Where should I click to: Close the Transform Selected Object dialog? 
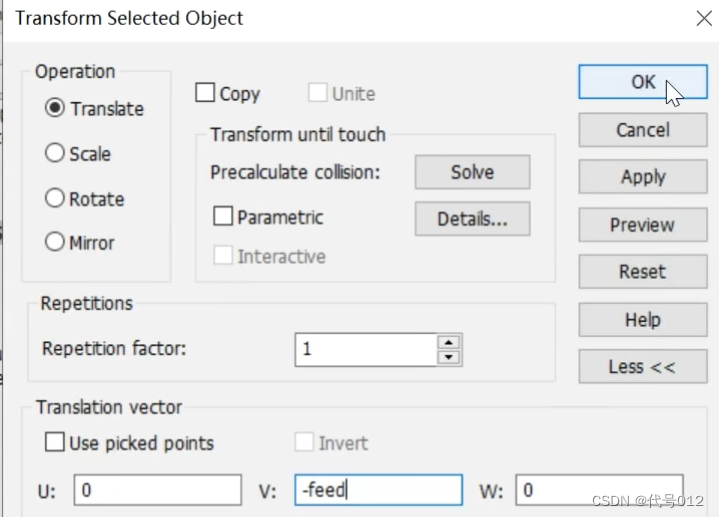[x=702, y=18]
